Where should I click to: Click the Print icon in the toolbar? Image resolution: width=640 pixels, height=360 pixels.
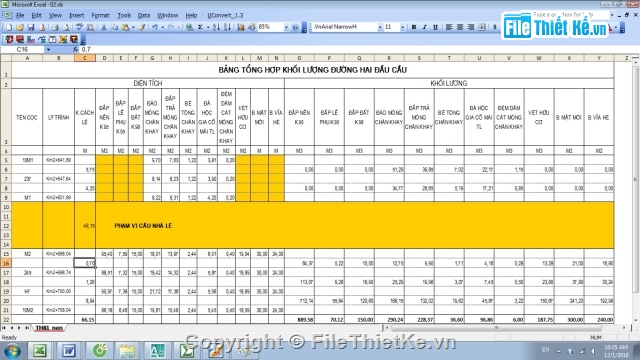coord(55,27)
